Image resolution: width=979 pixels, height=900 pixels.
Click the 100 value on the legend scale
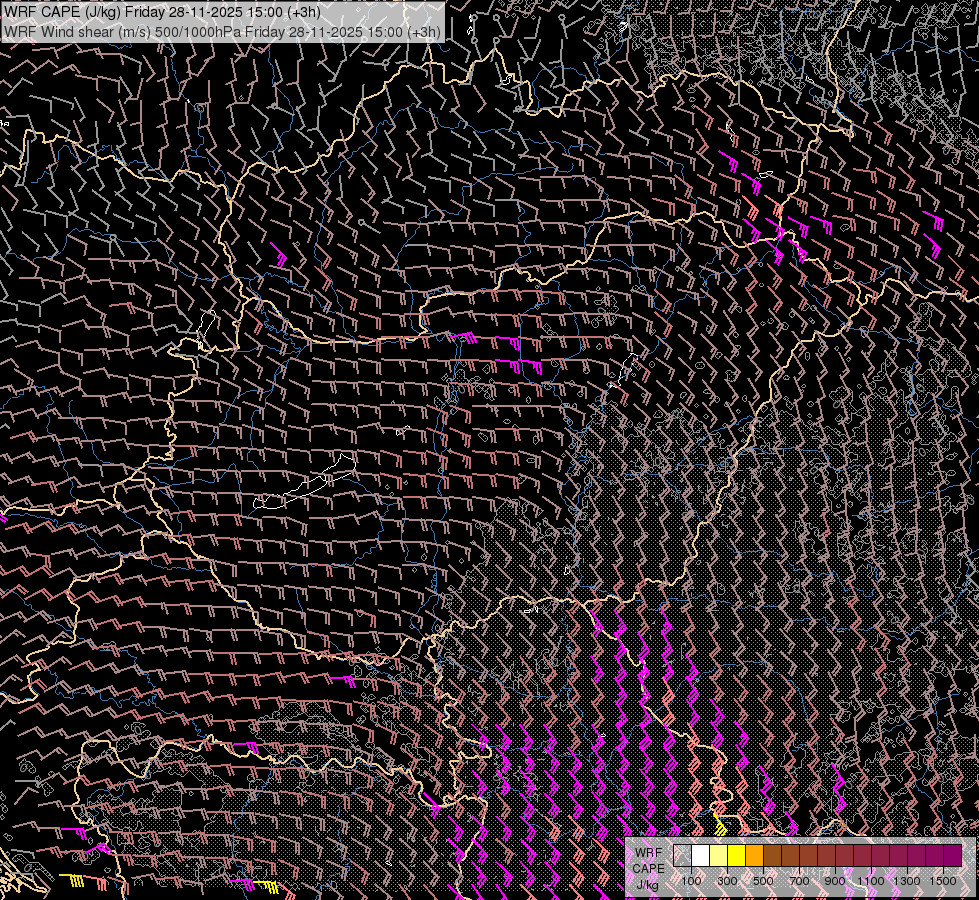[691, 881]
